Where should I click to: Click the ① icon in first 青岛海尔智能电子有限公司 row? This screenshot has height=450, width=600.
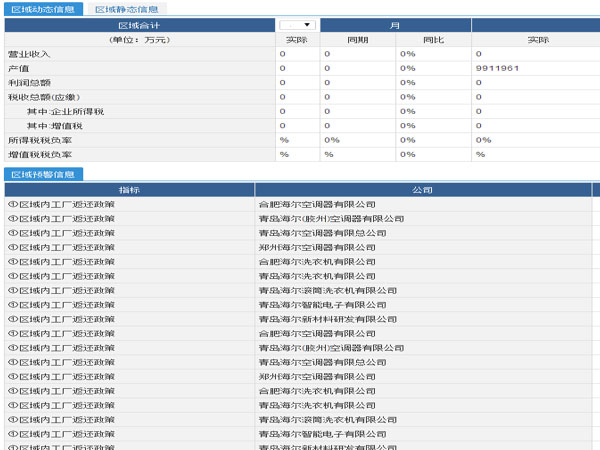13,305
